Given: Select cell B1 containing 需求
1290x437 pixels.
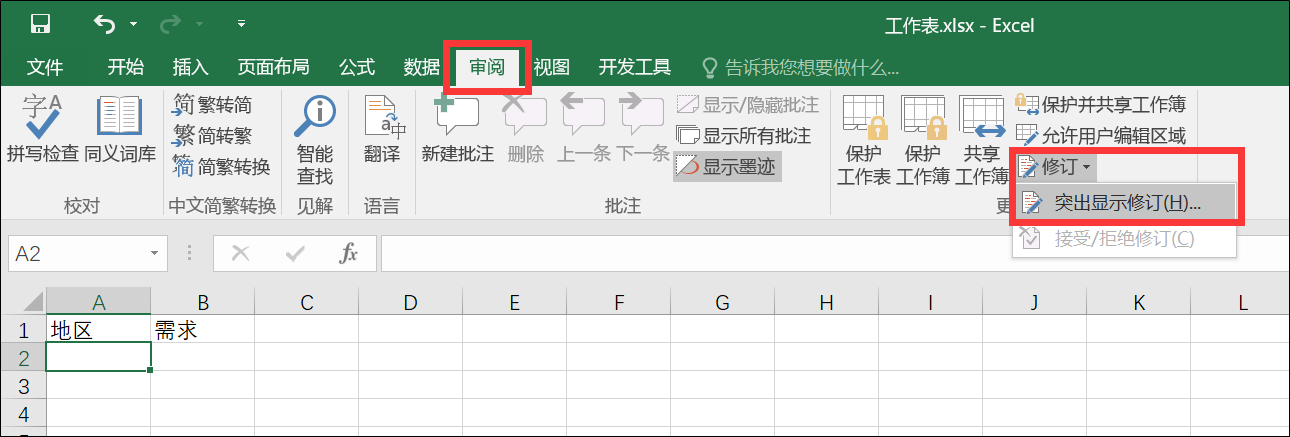Looking at the screenshot, I should coord(202,329).
